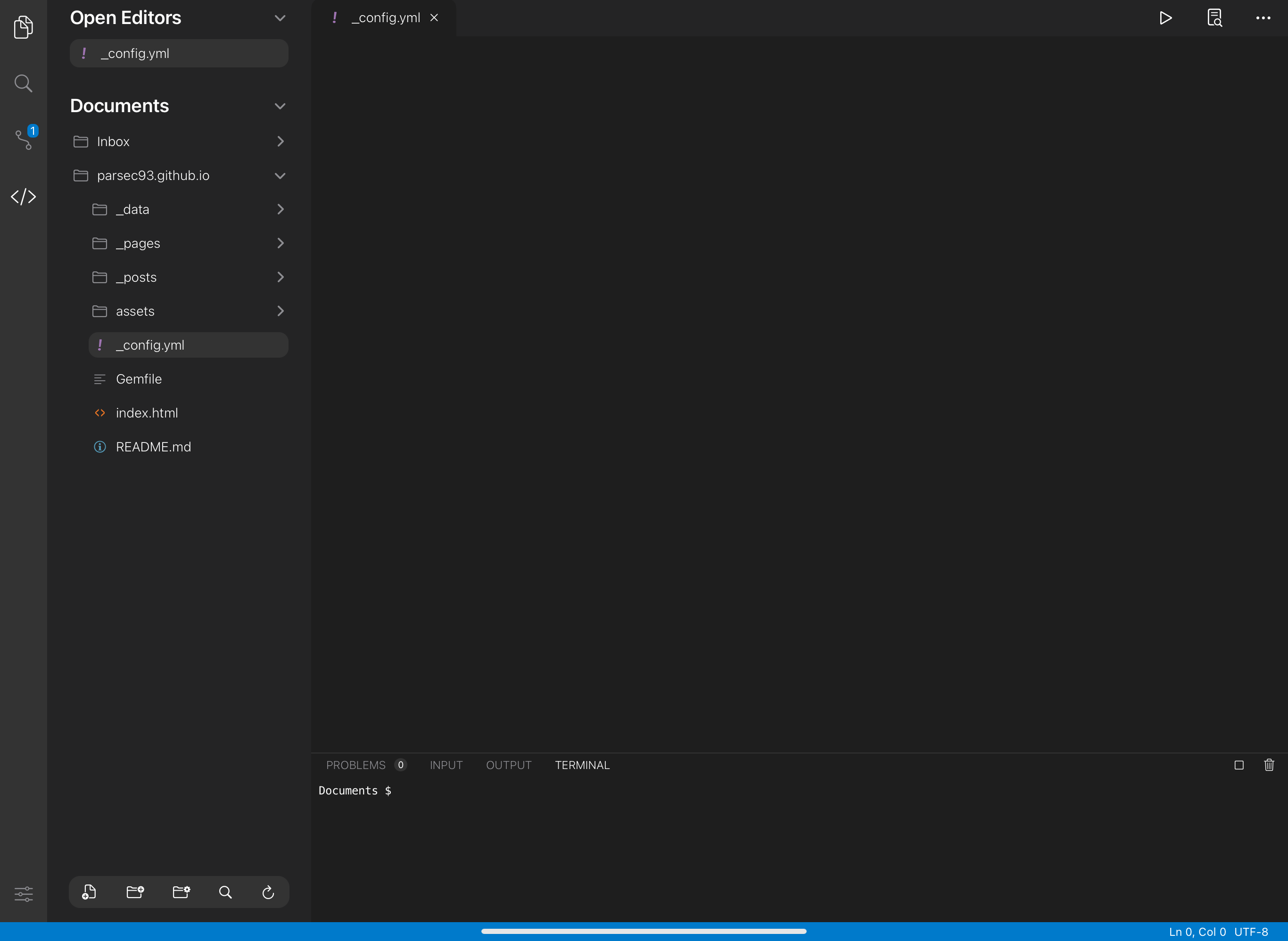Collapse the Open Editors section
This screenshot has height=941, width=1288.
(280, 17)
